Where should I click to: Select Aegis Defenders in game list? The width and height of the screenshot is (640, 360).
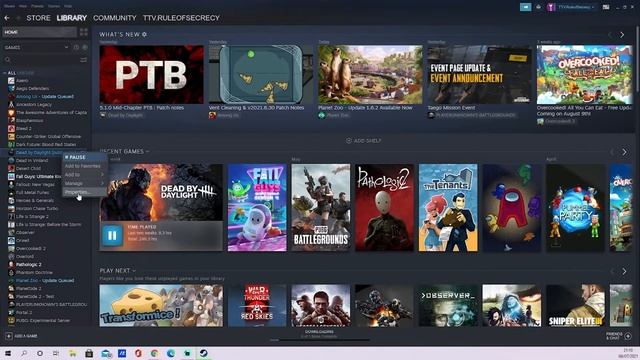pyautogui.click(x=33, y=89)
